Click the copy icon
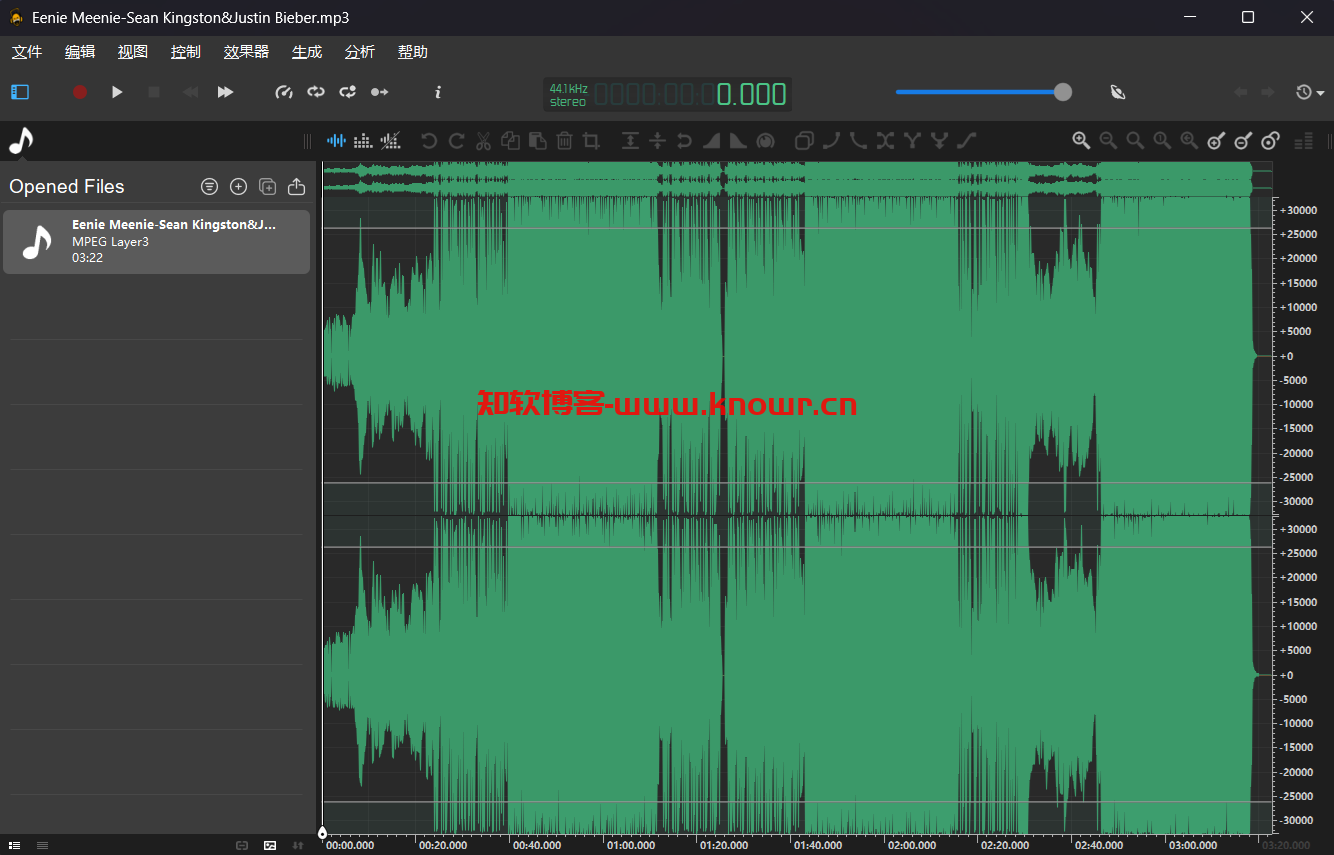Image resolution: width=1334 pixels, height=855 pixels. pyautogui.click(x=510, y=141)
